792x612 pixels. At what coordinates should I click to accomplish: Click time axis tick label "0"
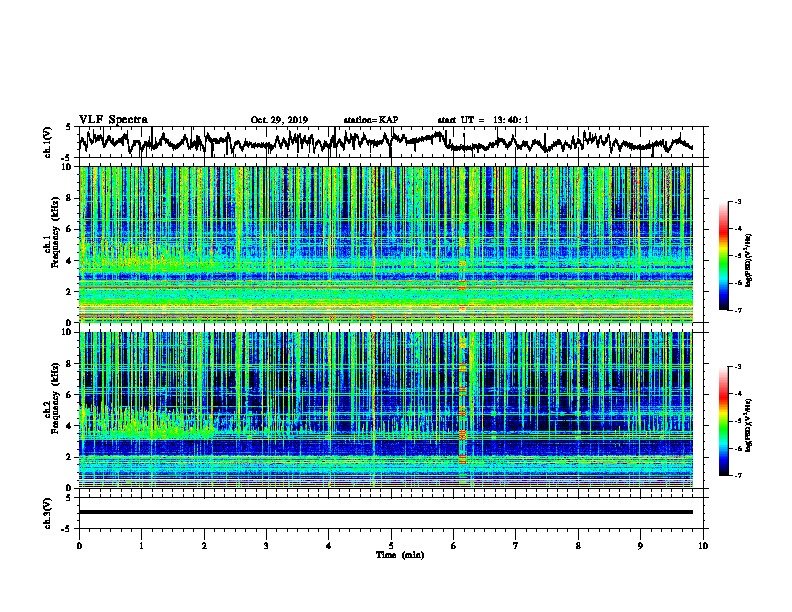click(79, 546)
